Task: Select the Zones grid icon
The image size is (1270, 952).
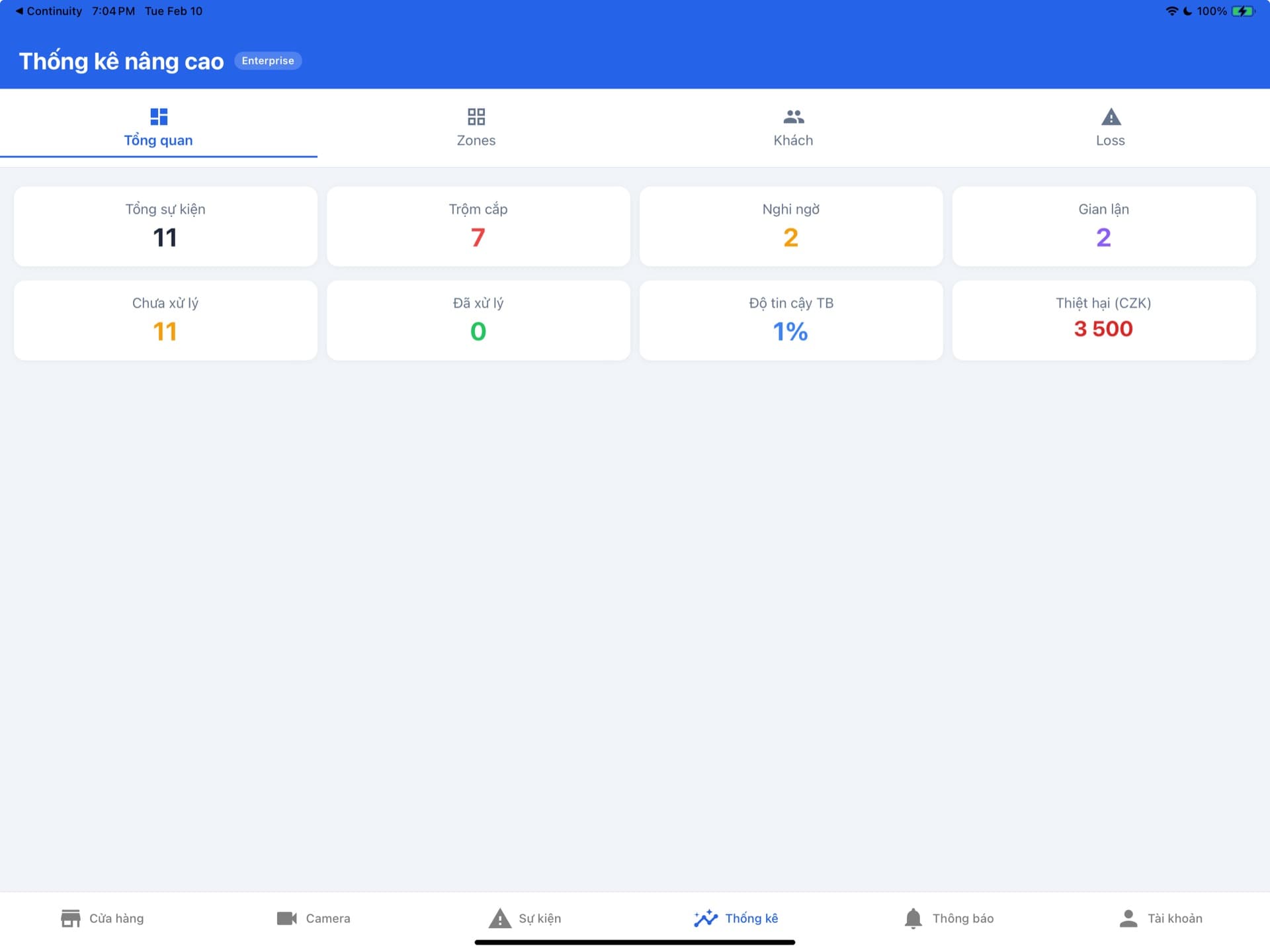Action: tap(476, 117)
